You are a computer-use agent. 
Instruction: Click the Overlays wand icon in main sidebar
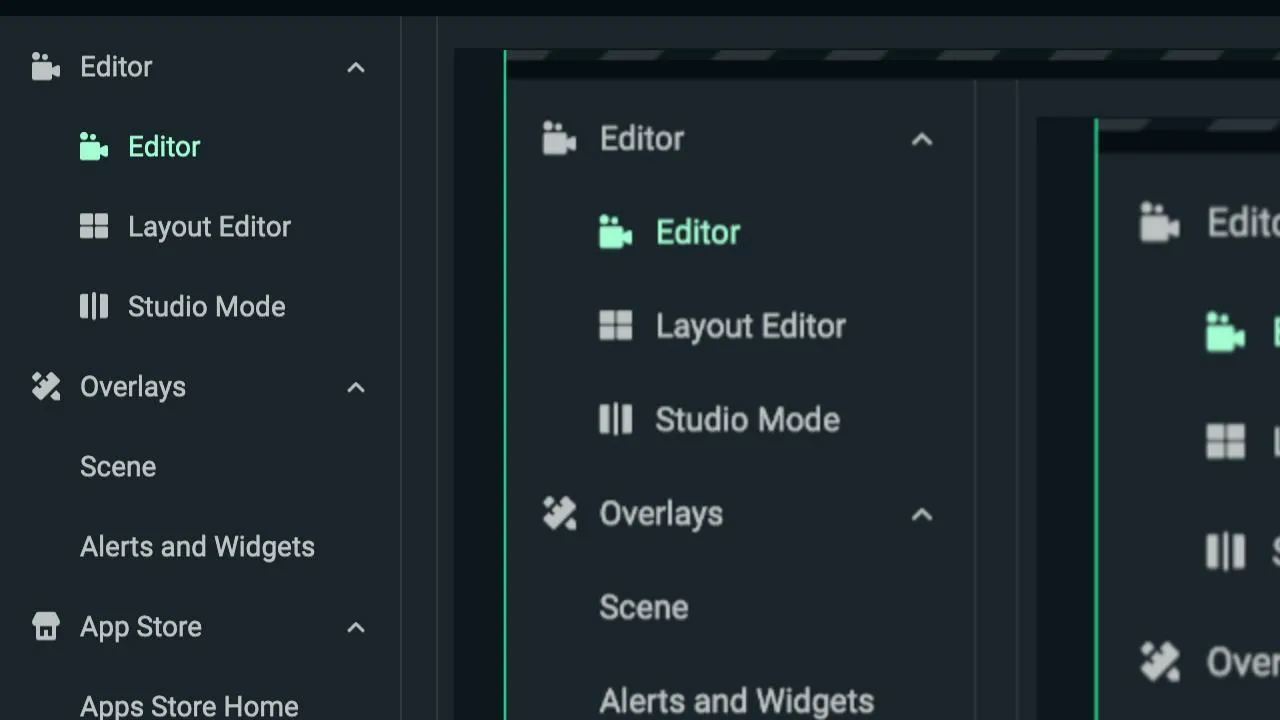pos(46,386)
